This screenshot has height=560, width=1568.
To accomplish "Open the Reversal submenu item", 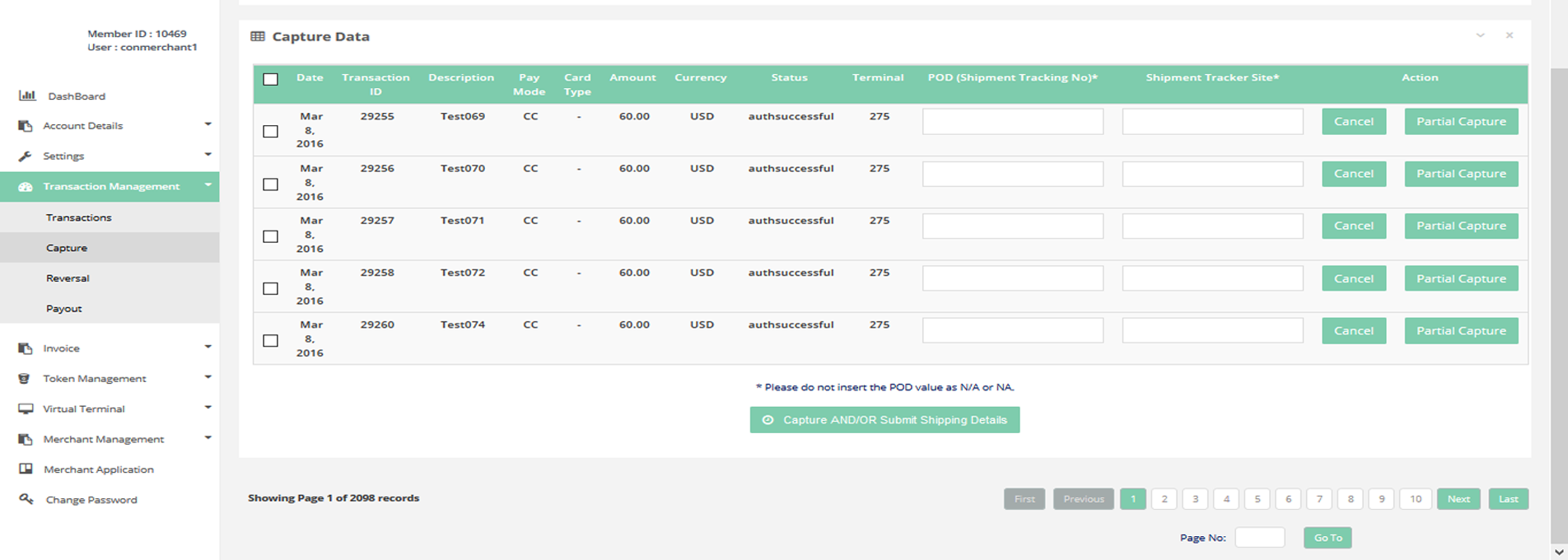I will pyautogui.click(x=68, y=278).
